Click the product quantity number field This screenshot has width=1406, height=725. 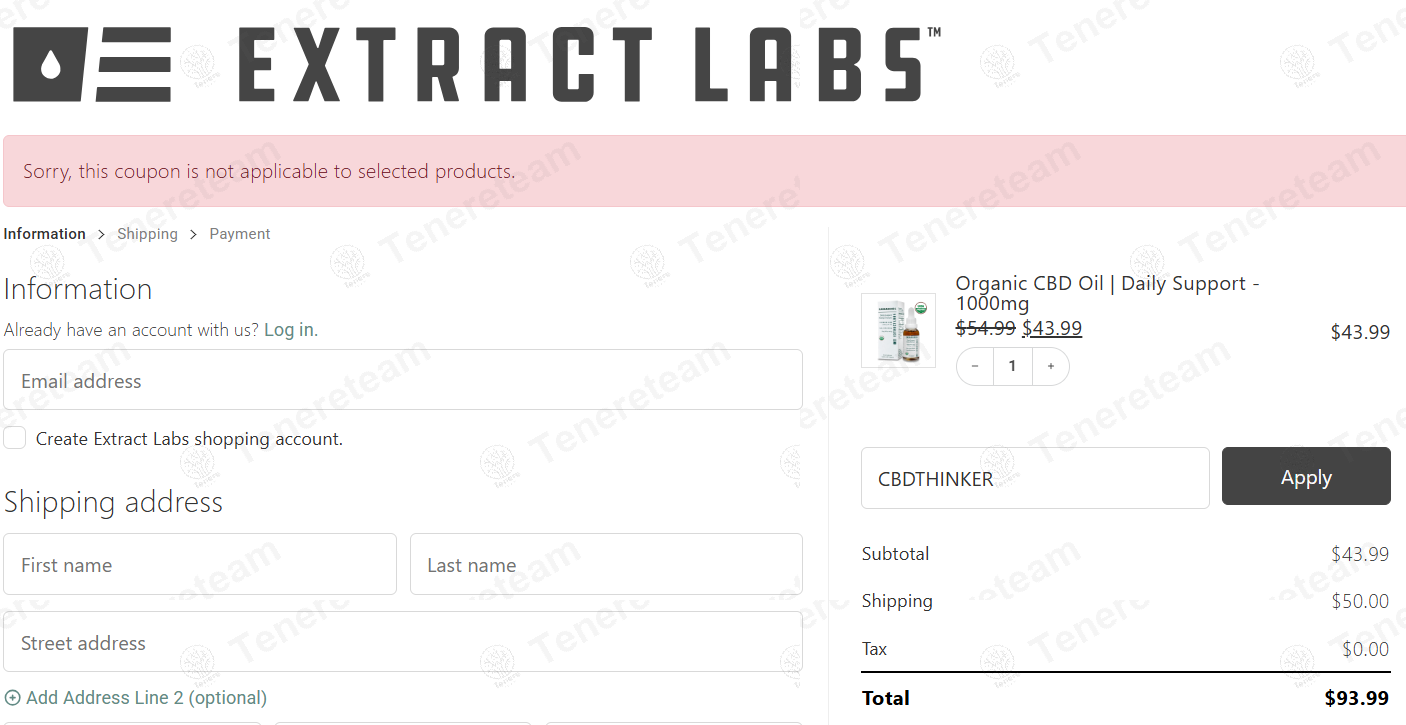tap(1012, 367)
